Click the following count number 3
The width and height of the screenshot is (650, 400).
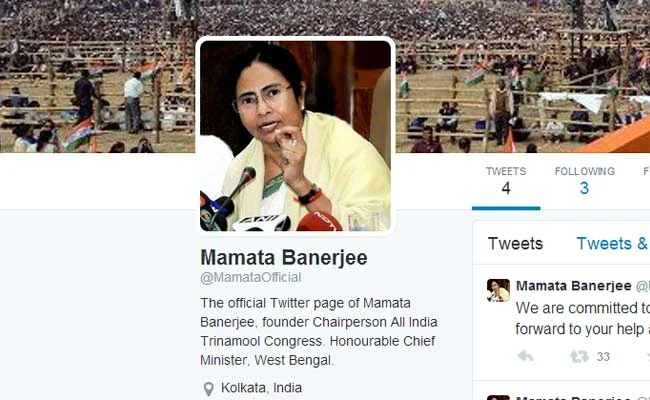585,189
